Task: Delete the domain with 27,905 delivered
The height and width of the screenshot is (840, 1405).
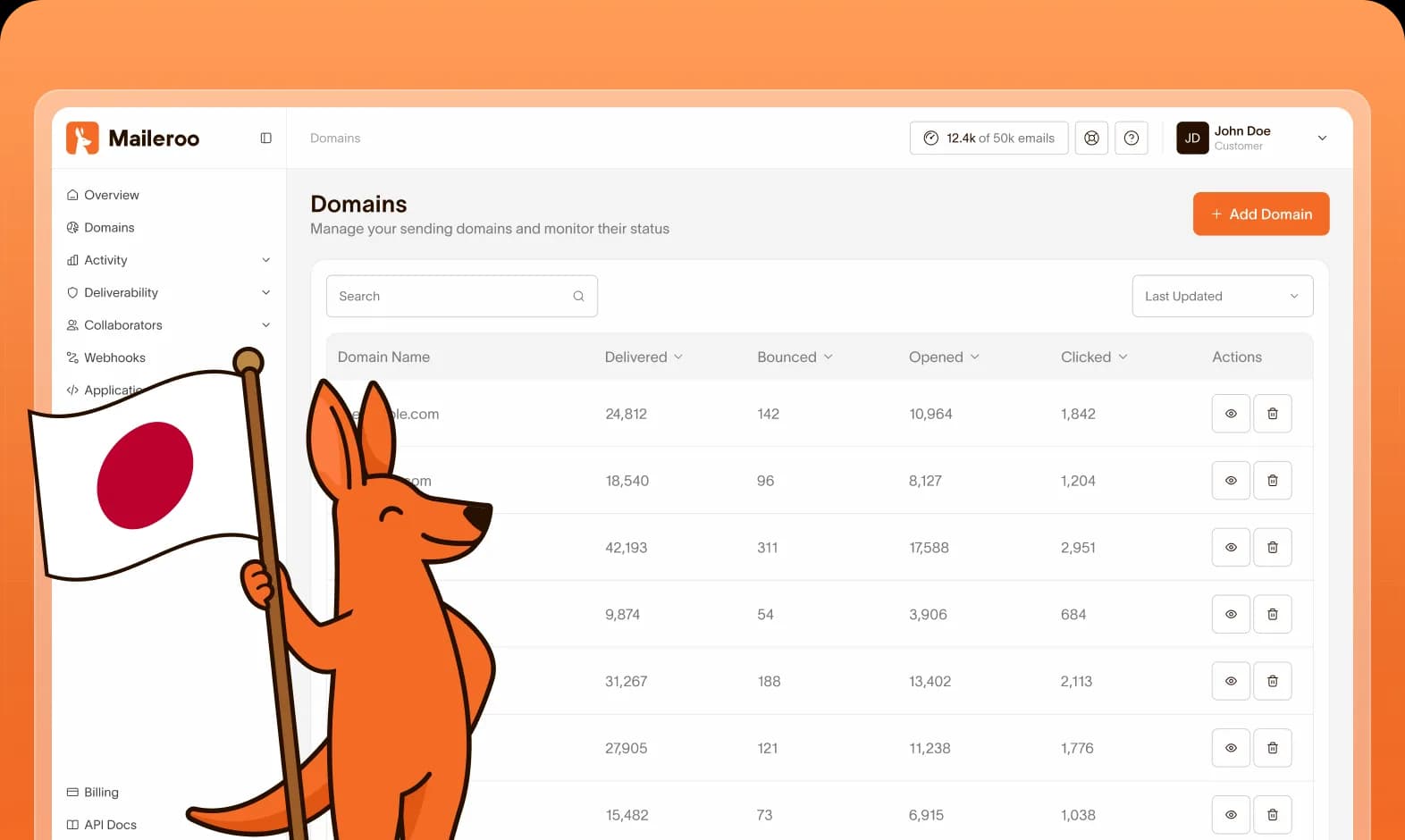Action: (1273, 748)
